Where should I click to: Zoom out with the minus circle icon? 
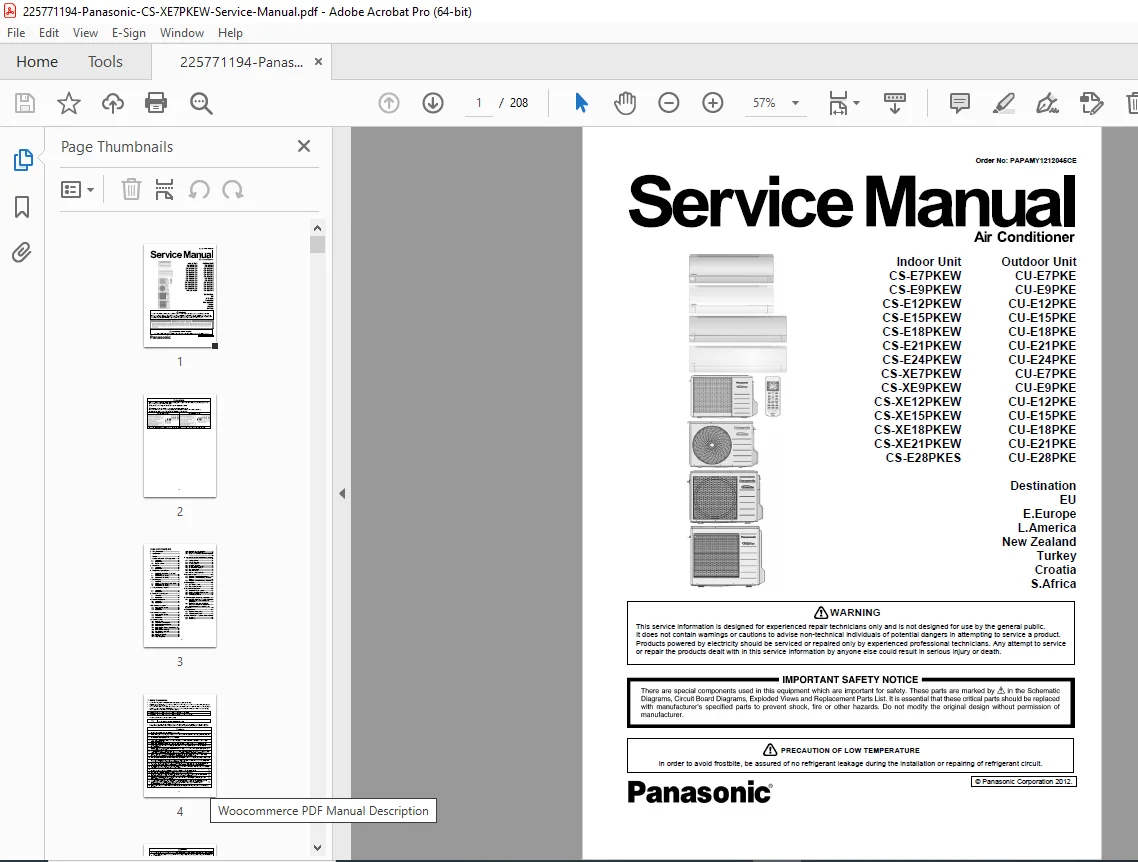(668, 103)
